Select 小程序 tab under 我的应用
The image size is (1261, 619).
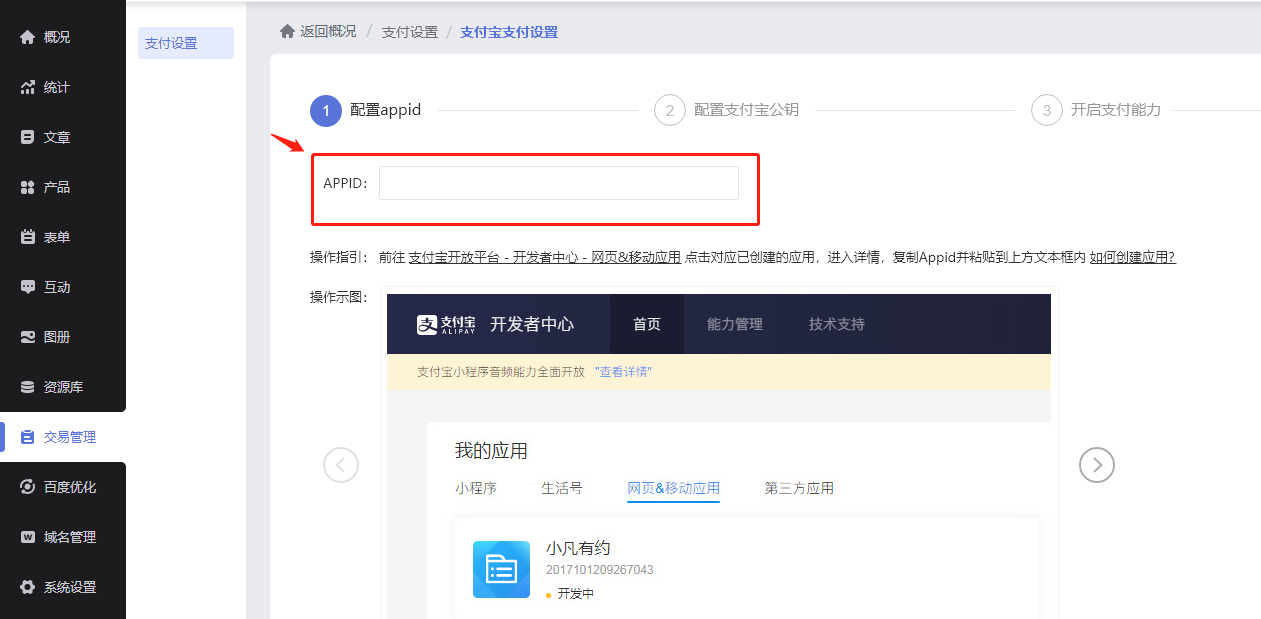coord(476,488)
